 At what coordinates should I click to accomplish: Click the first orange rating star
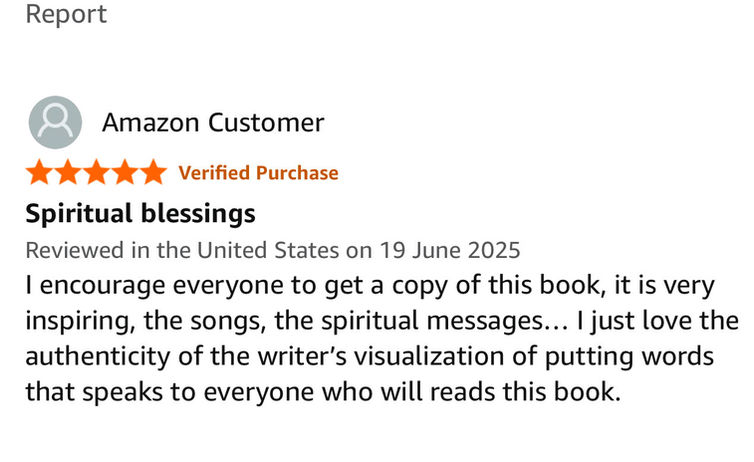click(x=39, y=172)
